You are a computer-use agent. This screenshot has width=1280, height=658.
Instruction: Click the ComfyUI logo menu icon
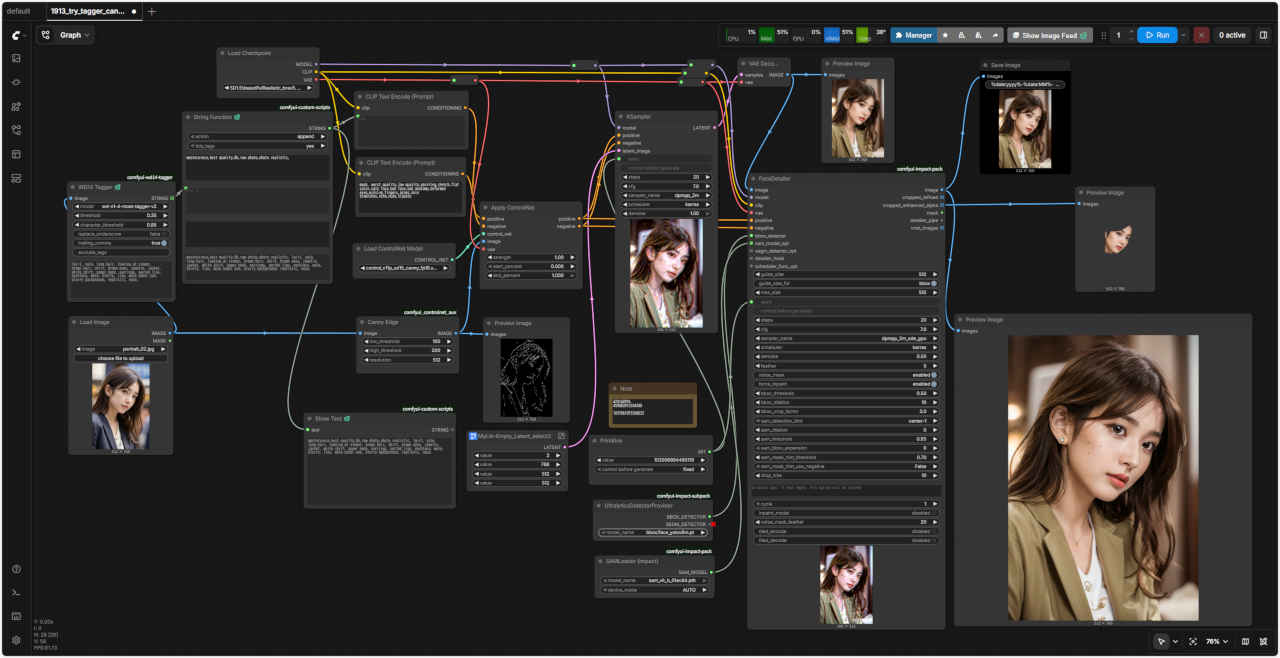pyautogui.click(x=16, y=35)
